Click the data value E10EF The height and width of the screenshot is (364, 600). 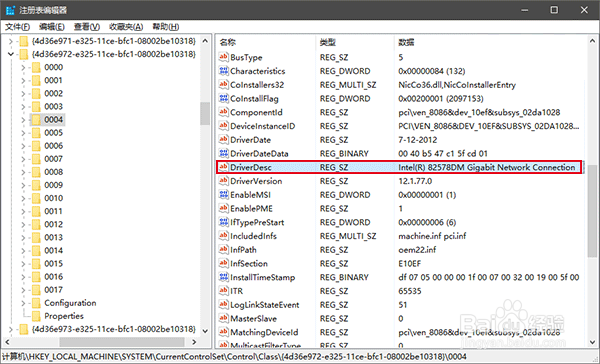click(409, 263)
